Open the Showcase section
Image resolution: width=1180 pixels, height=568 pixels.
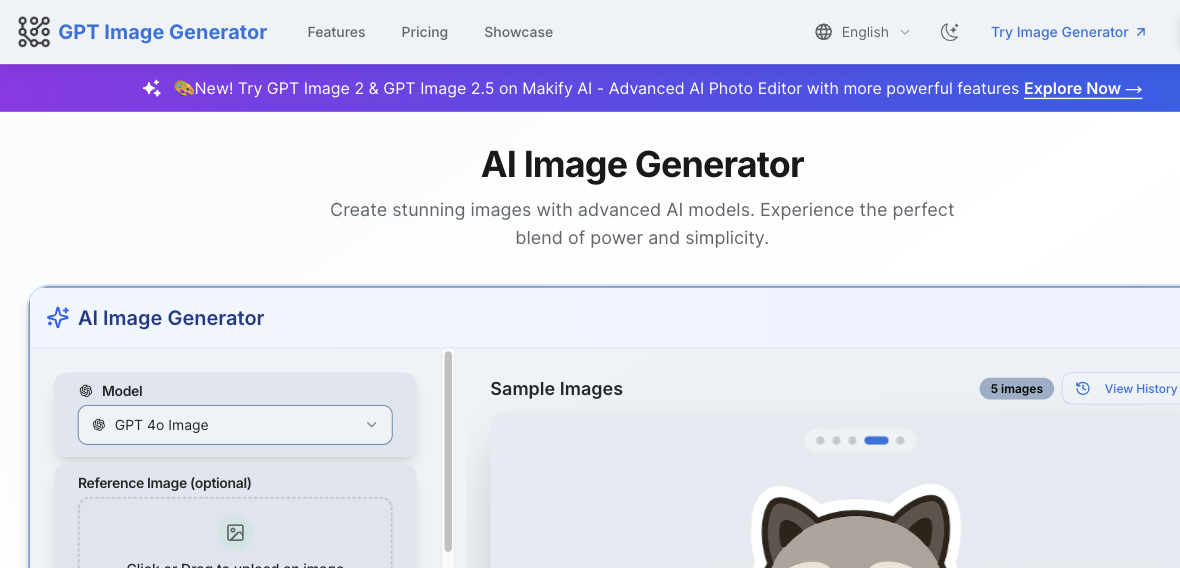[x=519, y=32]
